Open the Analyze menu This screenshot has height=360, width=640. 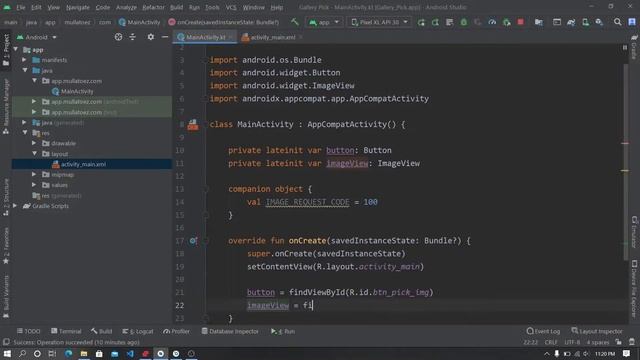[126, 7]
